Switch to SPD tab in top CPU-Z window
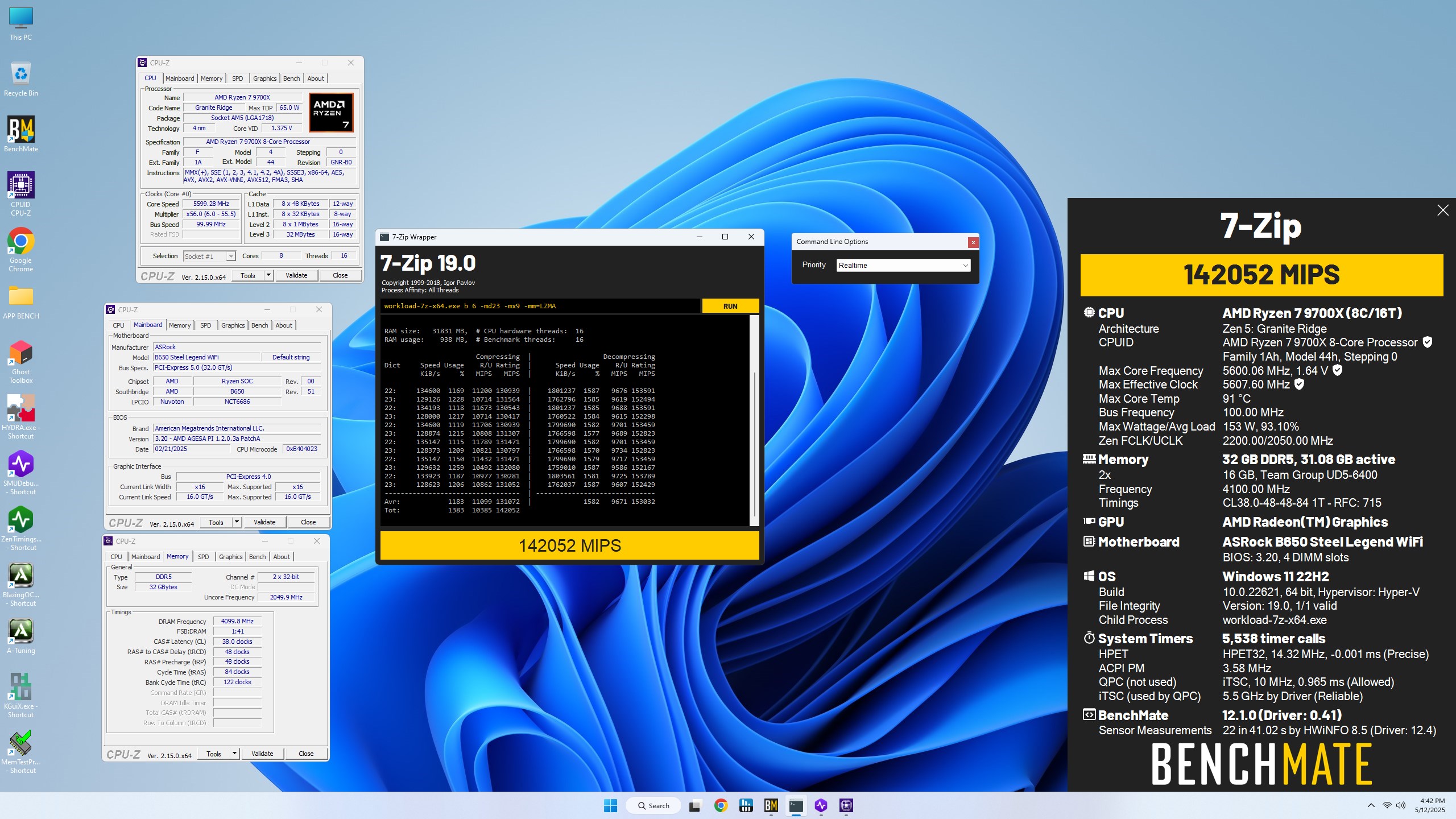 point(238,78)
